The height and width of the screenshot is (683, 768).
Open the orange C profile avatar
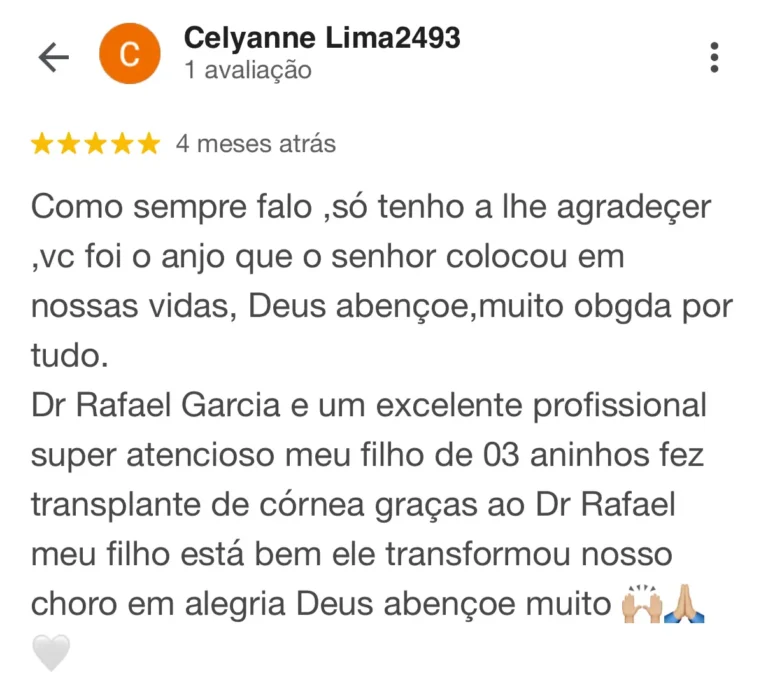coord(130,53)
